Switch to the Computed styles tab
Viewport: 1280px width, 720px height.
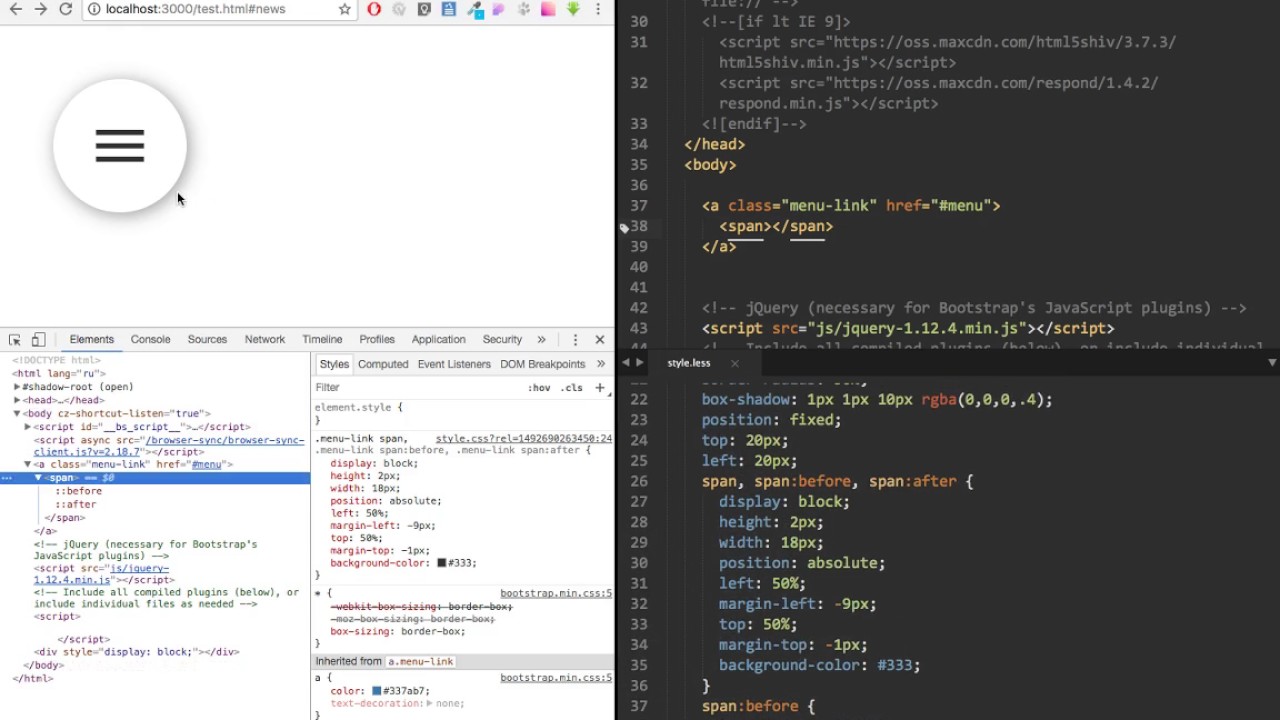click(x=383, y=364)
